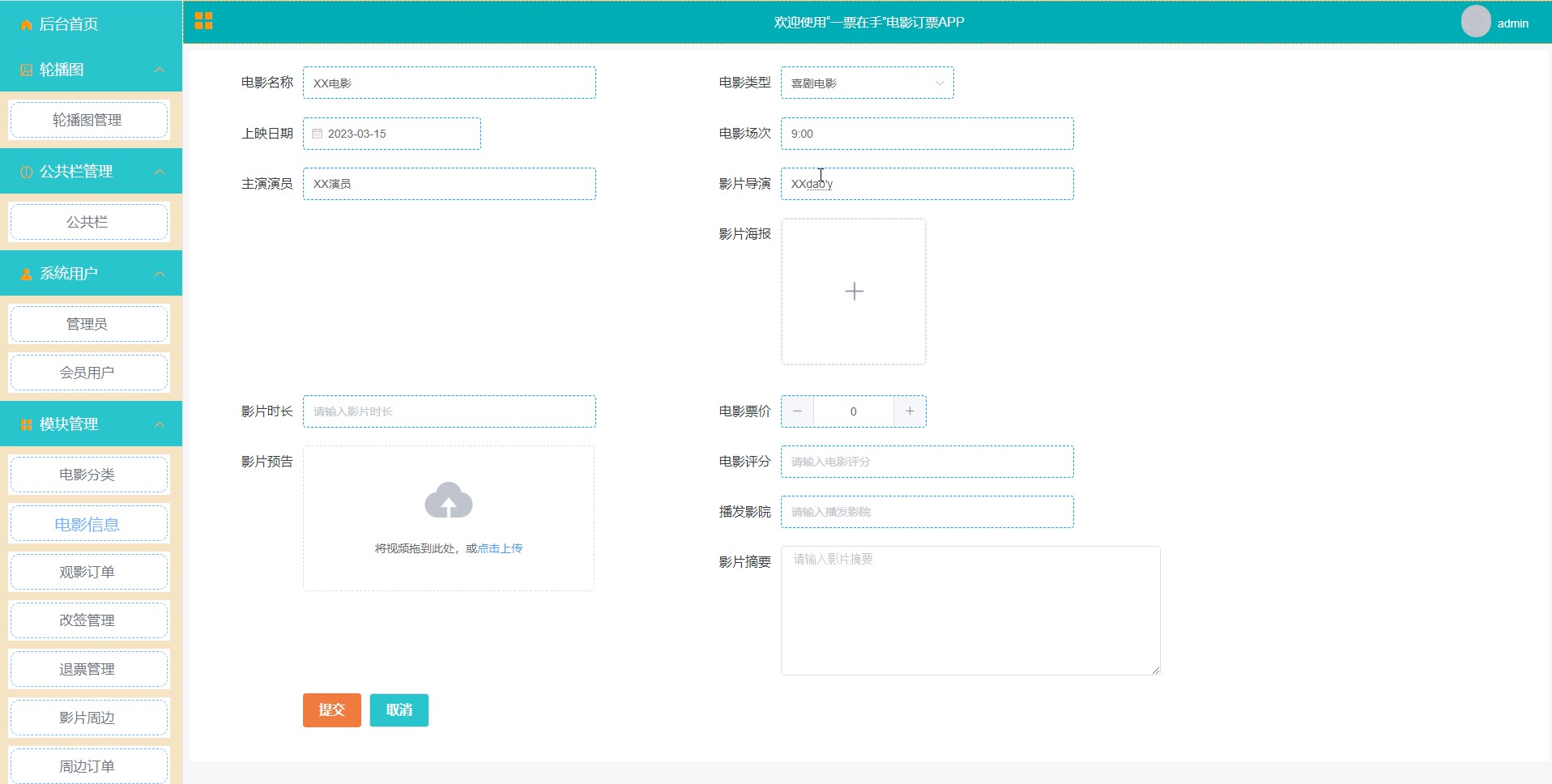Focus the 电影名称 input field

click(450, 83)
